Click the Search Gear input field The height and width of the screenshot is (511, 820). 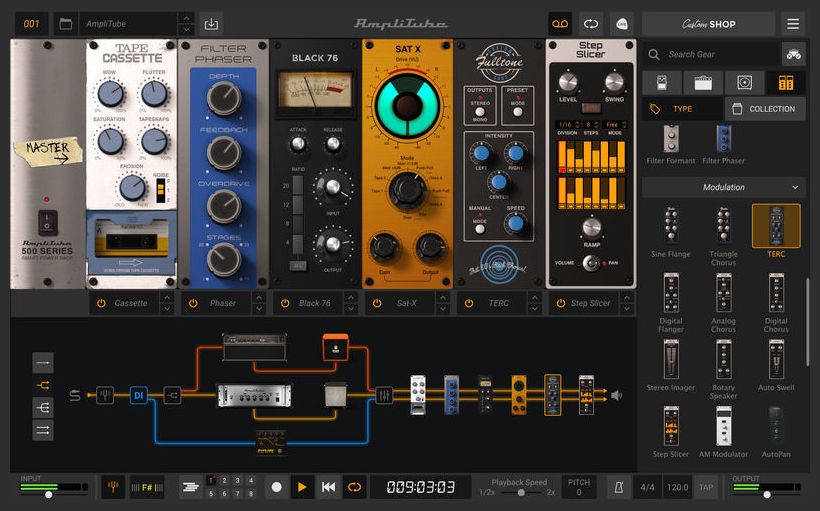click(711, 54)
